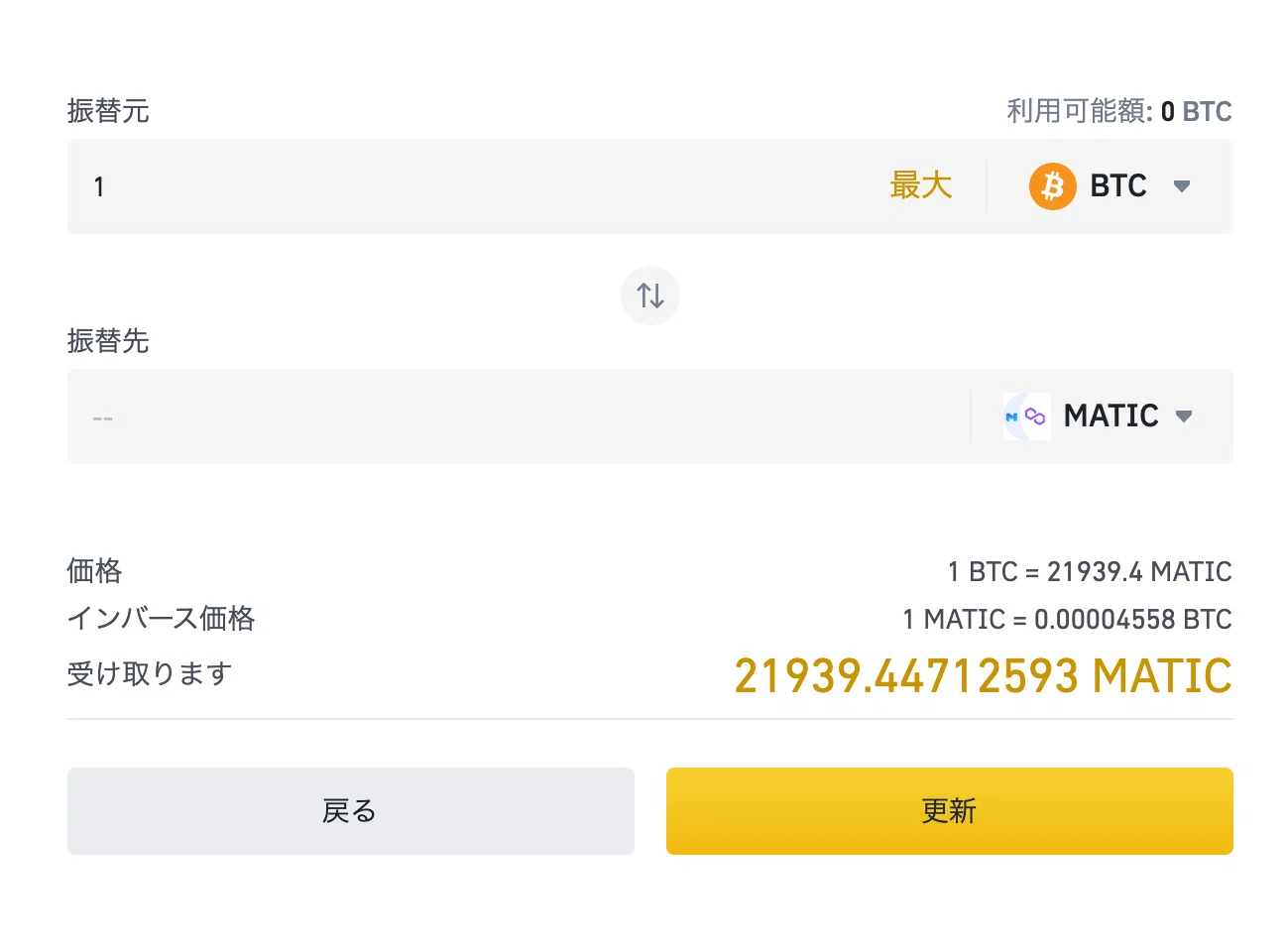Click the インバース価格 label
The width and height of the screenshot is (1287, 952).
pyautogui.click(x=161, y=619)
